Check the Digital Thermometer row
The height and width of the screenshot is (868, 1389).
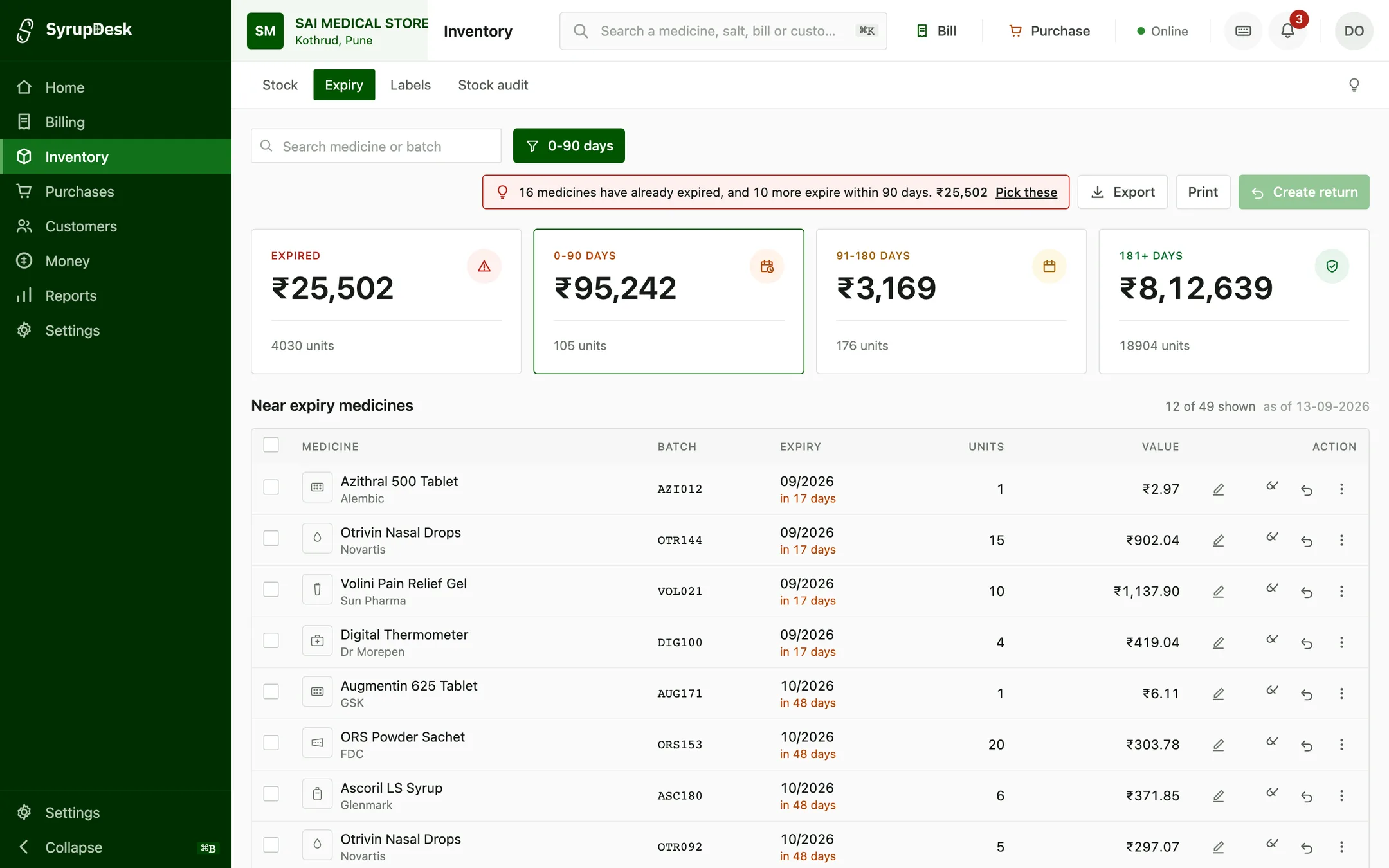tap(271, 640)
